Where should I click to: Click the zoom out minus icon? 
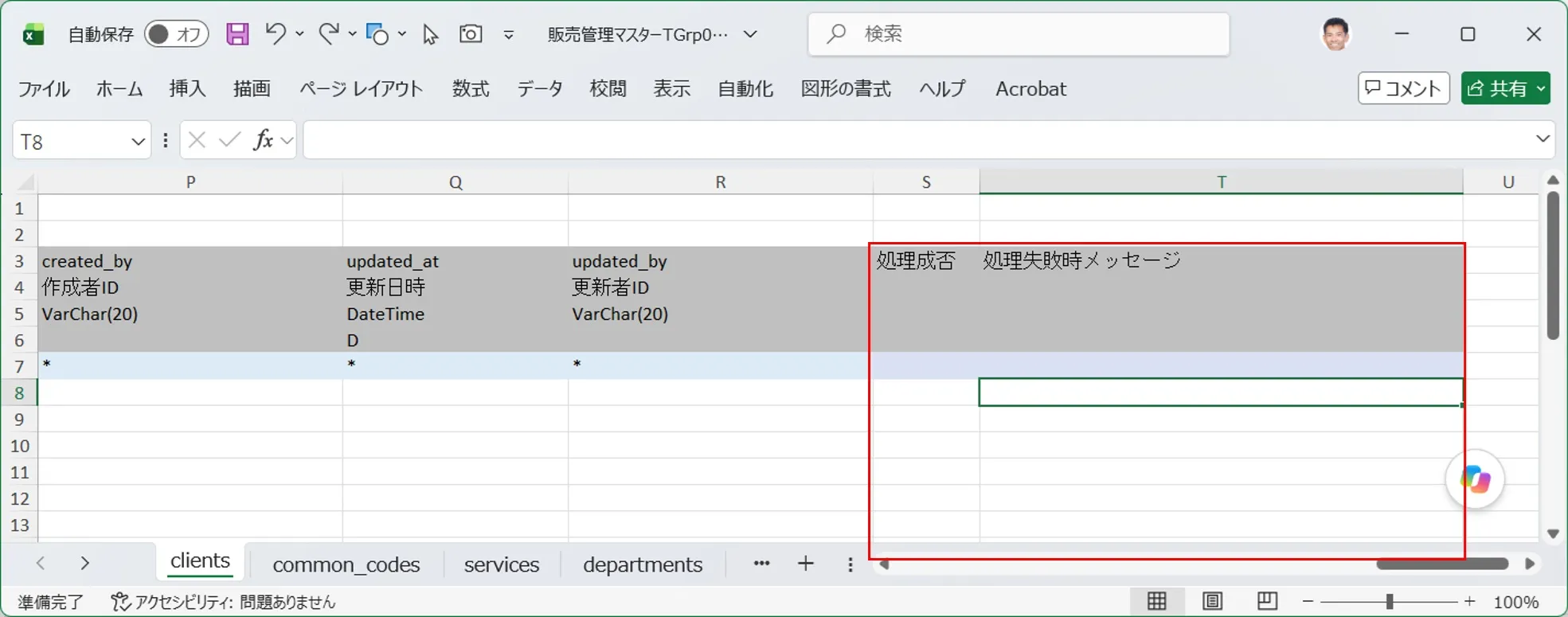(1308, 602)
